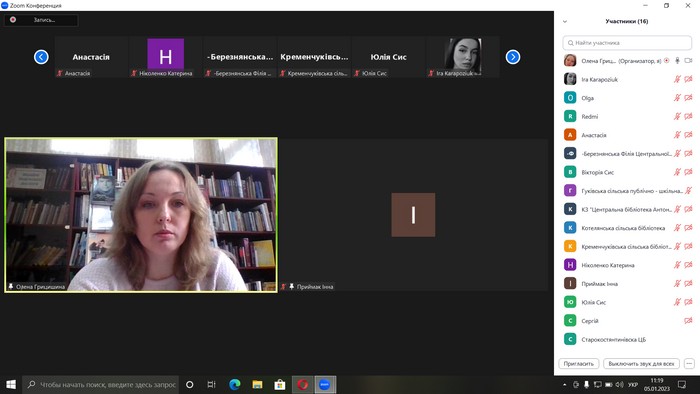The image size is (700, 394).
Task: Open Windows Start menu
Action: click(x=11, y=385)
